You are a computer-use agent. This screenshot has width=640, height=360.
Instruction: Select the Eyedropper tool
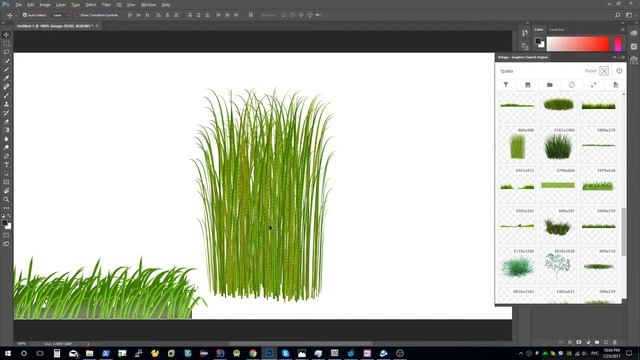pos(6,78)
